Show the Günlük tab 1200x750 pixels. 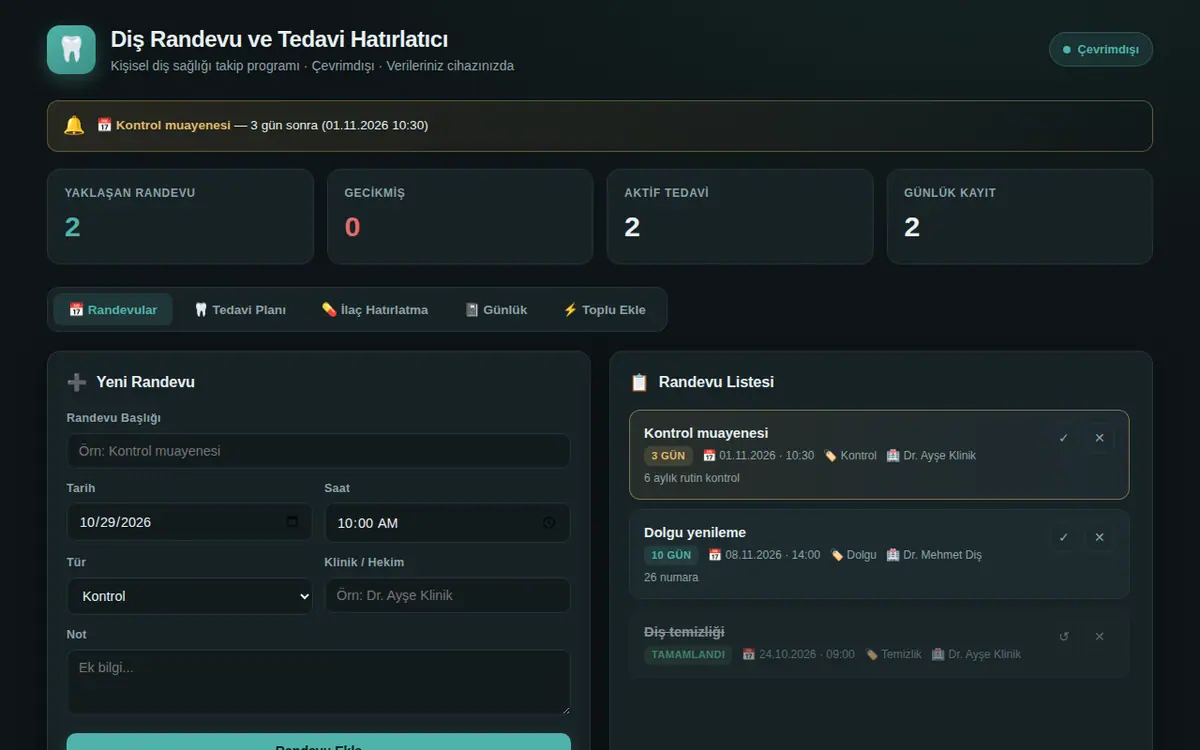point(496,310)
